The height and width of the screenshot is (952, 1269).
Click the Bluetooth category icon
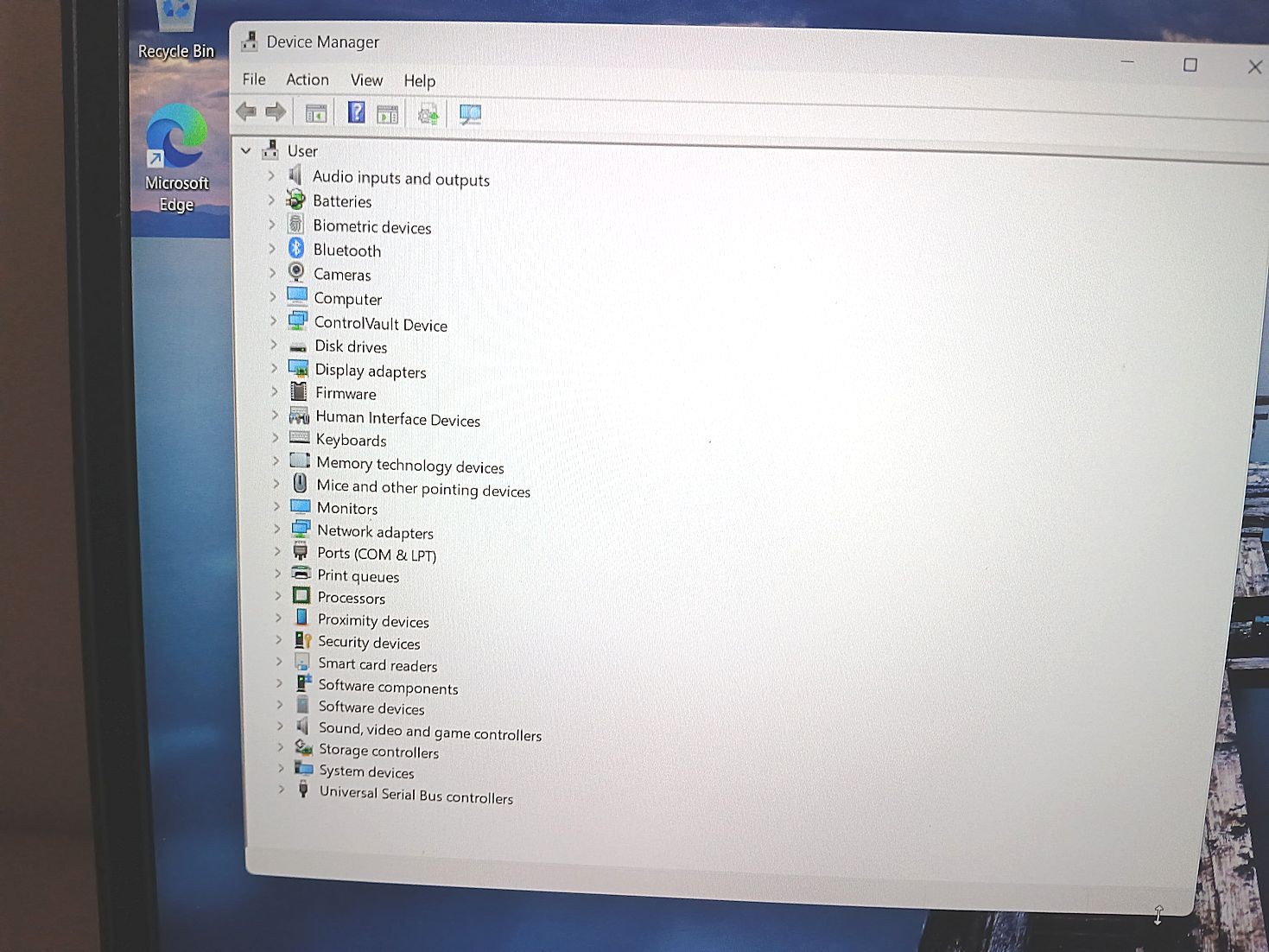[x=296, y=249]
